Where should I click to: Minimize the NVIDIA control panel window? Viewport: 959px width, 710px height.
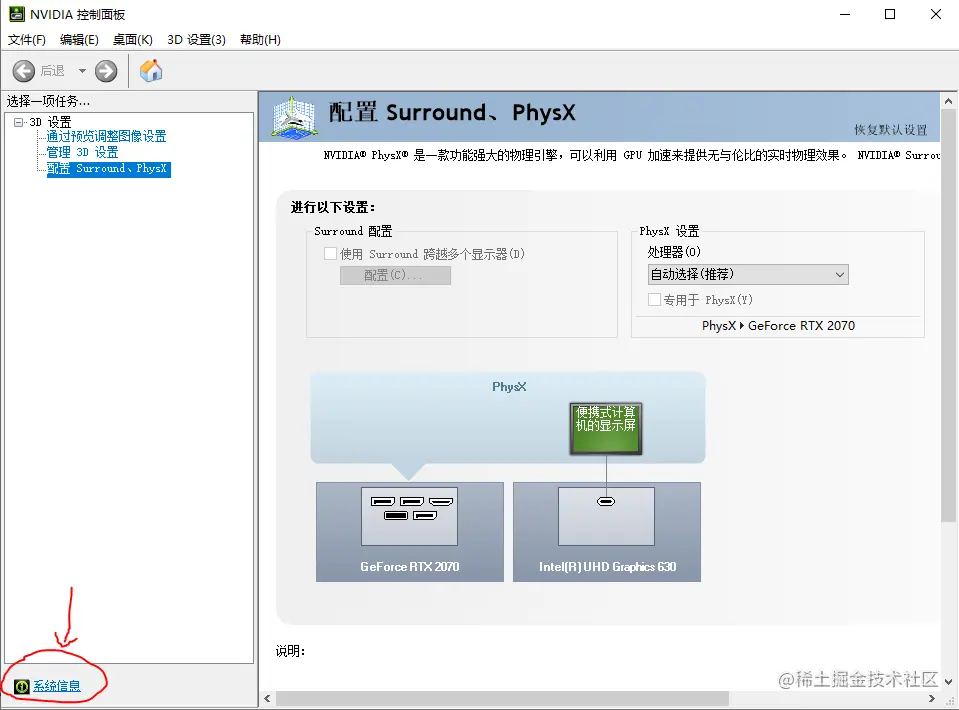(845, 14)
